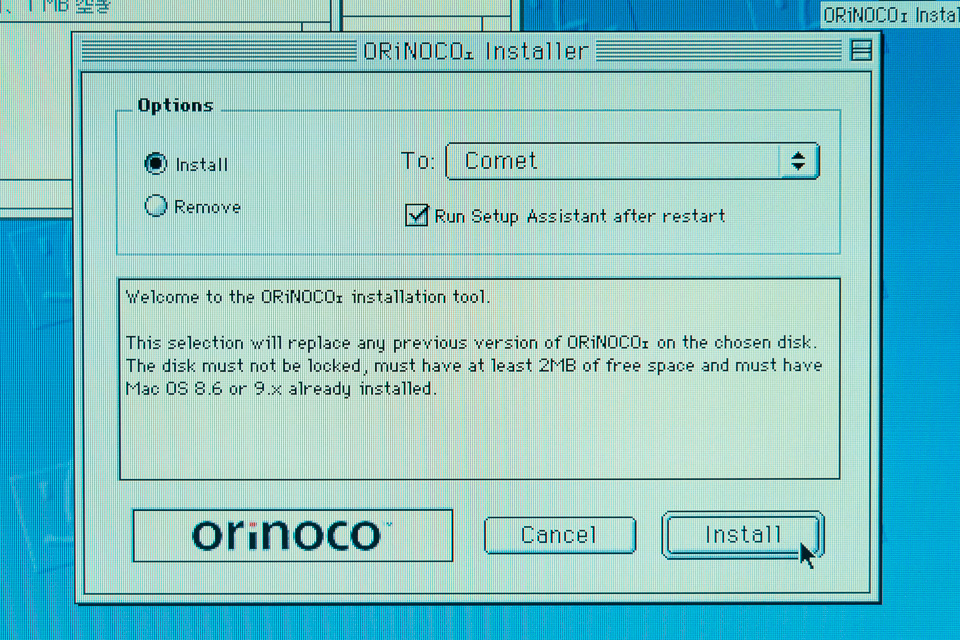
Task: Click the 'To:' label
Action: (x=418, y=161)
